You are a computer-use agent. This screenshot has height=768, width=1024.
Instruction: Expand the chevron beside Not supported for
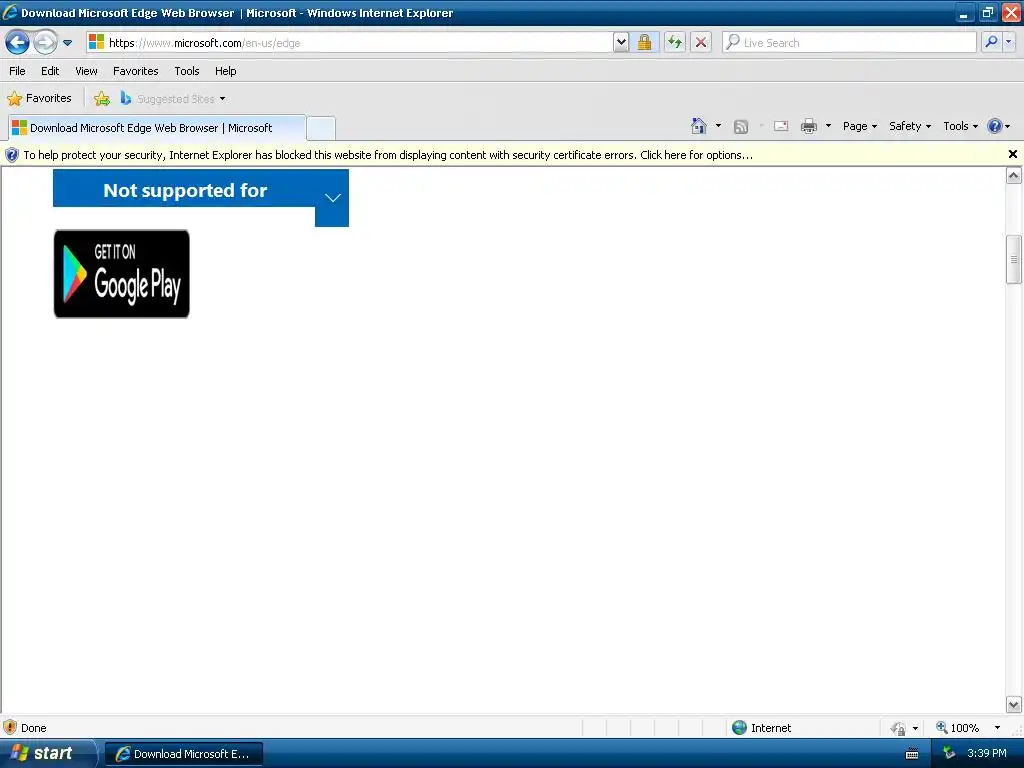pos(332,198)
